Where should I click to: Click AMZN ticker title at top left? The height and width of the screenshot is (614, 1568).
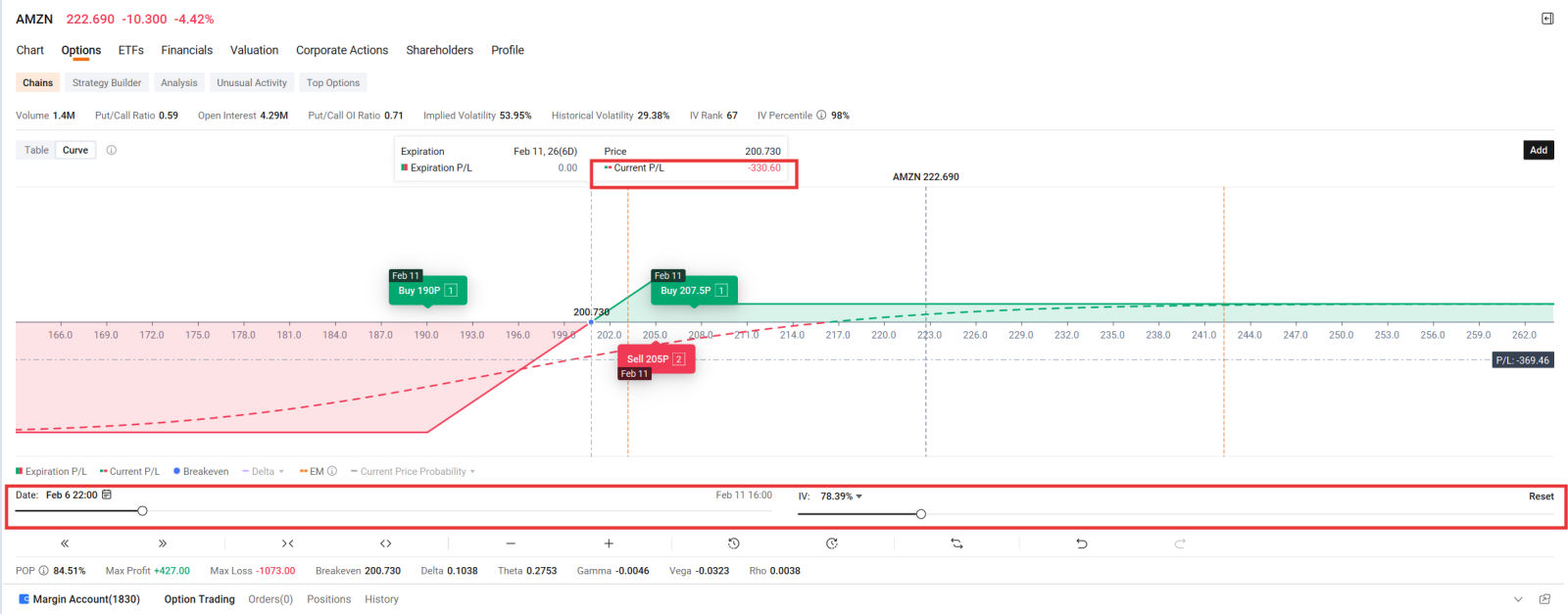coord(34,19)
